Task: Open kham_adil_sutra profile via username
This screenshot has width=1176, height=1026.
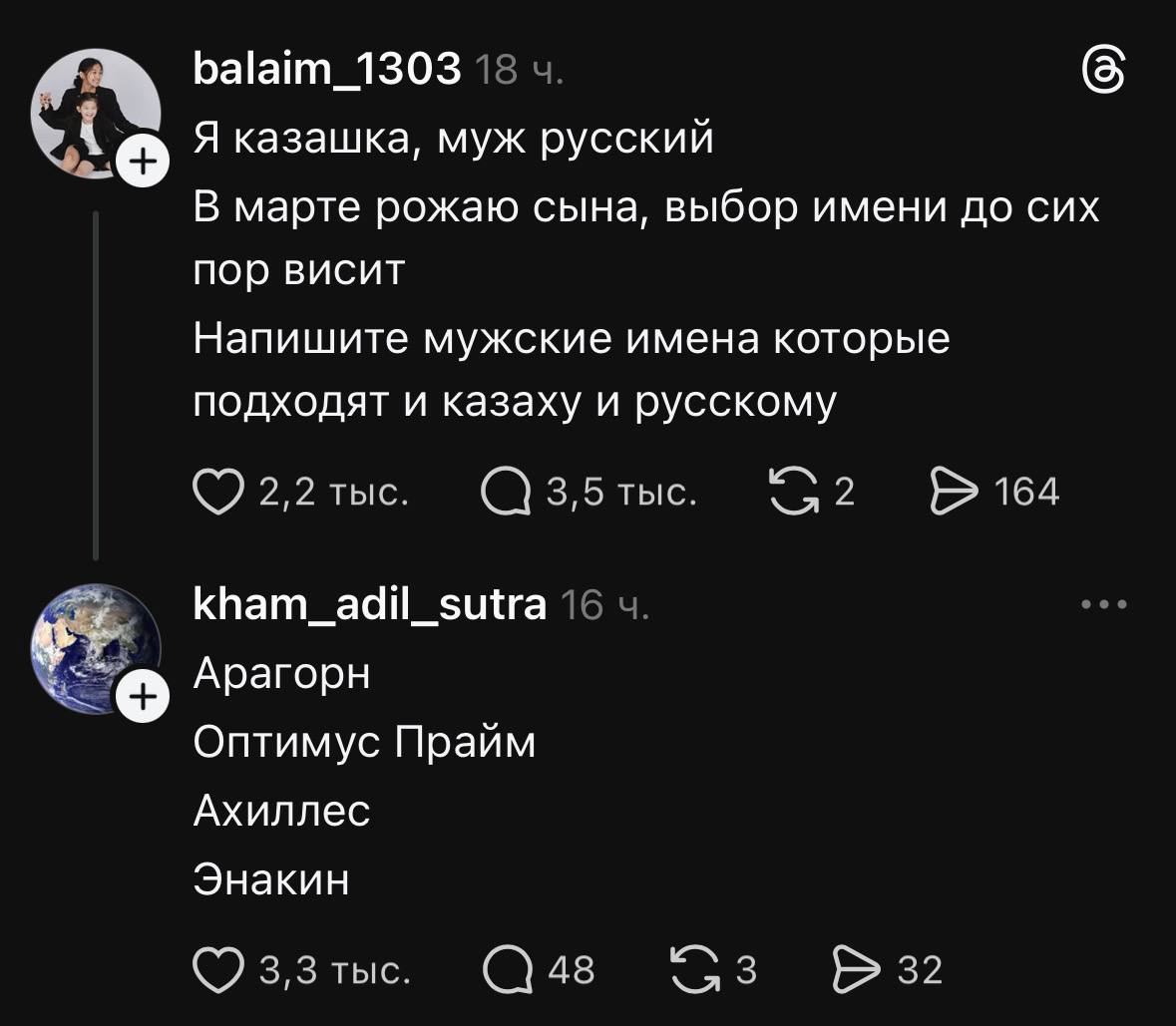Action: pos(369,604)
